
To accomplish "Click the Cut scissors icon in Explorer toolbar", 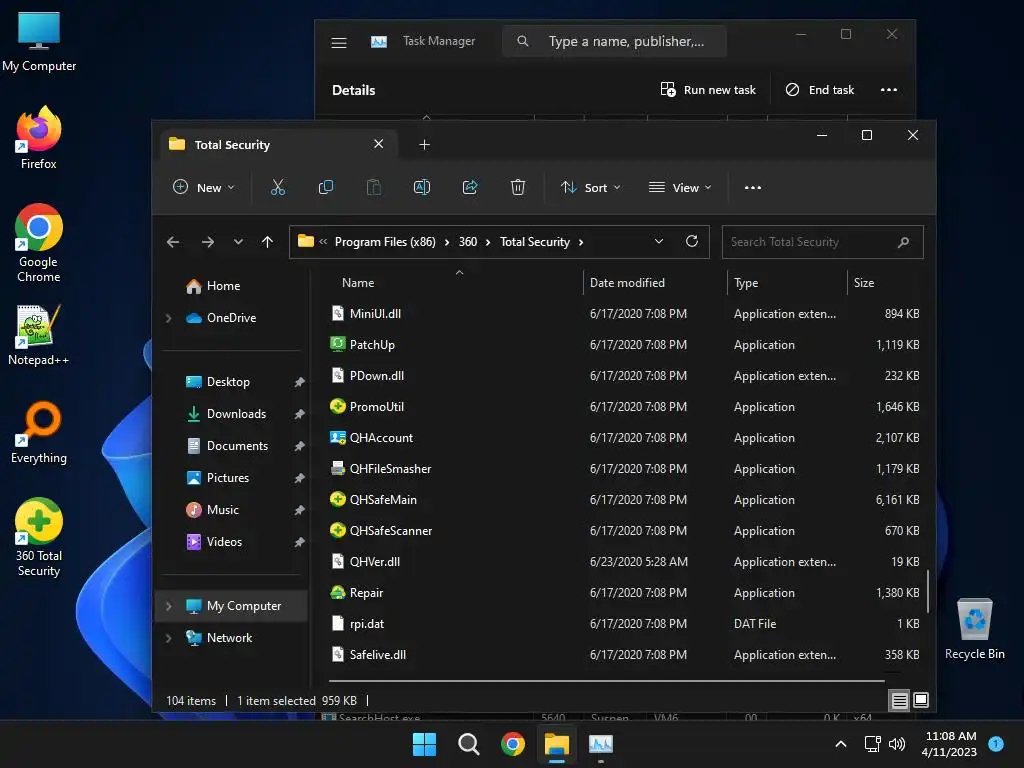I will [x=278, y=187].
